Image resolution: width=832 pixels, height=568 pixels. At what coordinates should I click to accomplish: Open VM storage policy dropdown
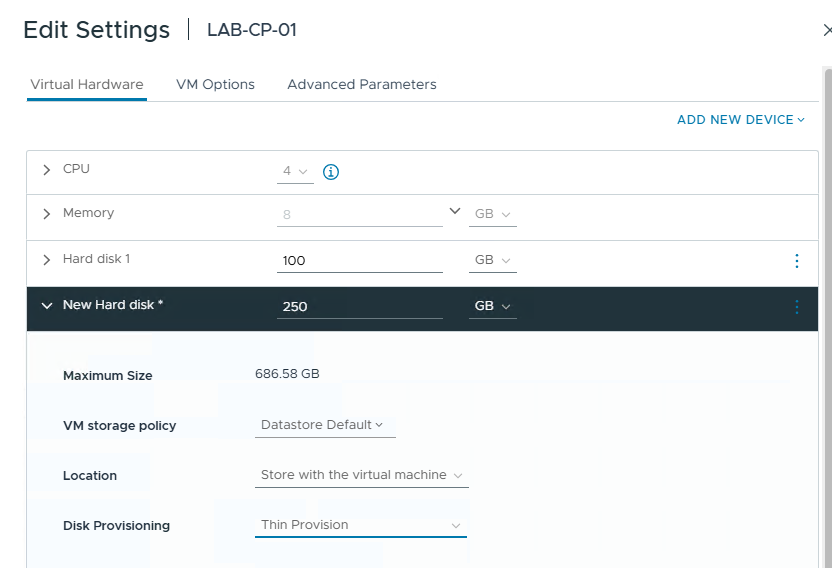point(324,425)
